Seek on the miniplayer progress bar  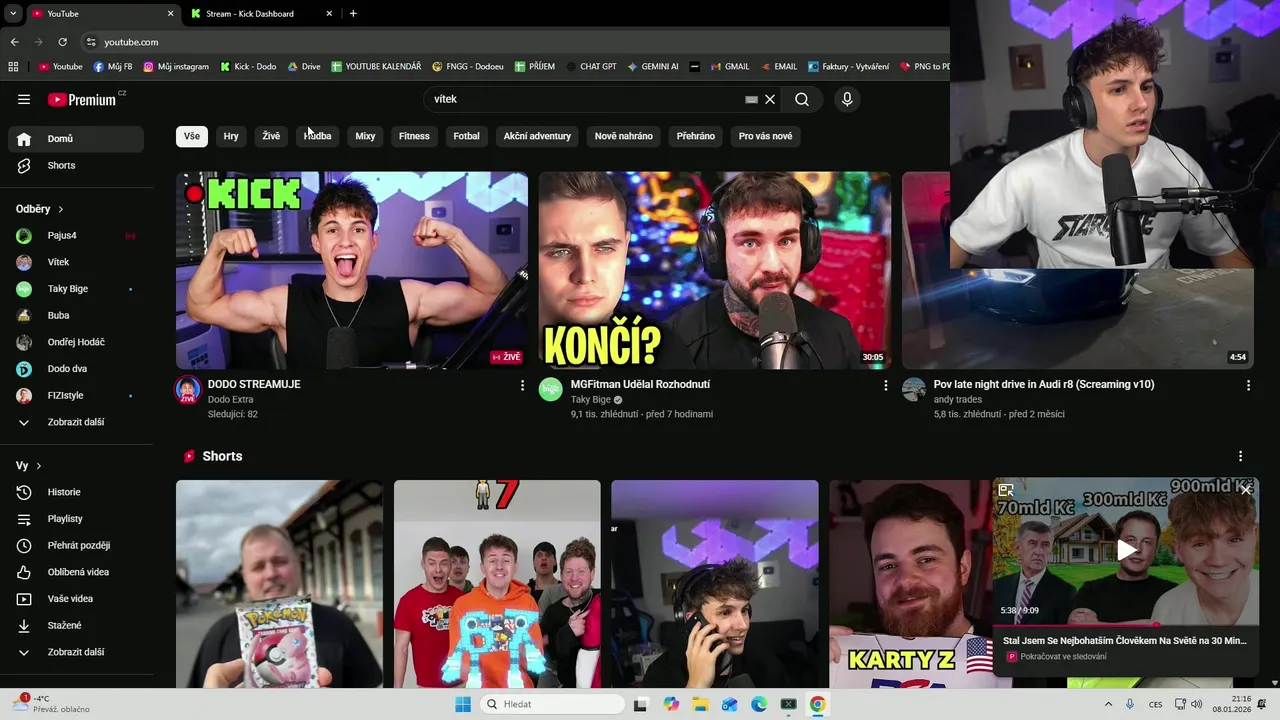[1126, 625]
